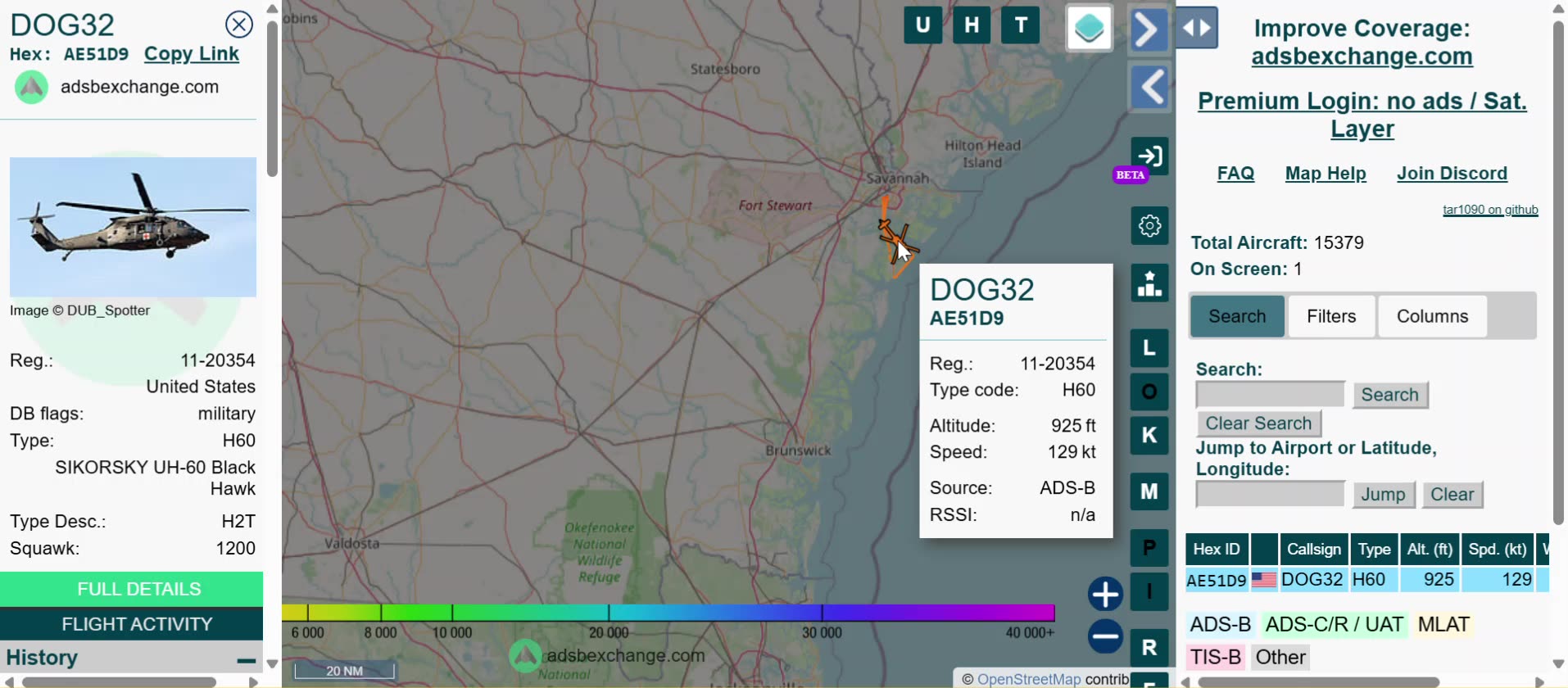Sort table by Alt. (ft) column
1568x688 pixels.
pos(1430,550)
